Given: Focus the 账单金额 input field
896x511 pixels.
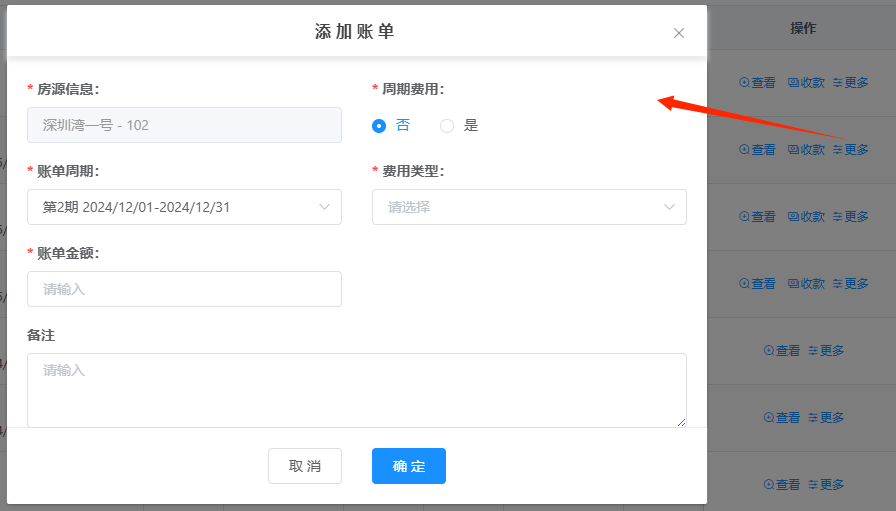Looking at the screenshot, I should pyautogui.click(x=184, y=289).
